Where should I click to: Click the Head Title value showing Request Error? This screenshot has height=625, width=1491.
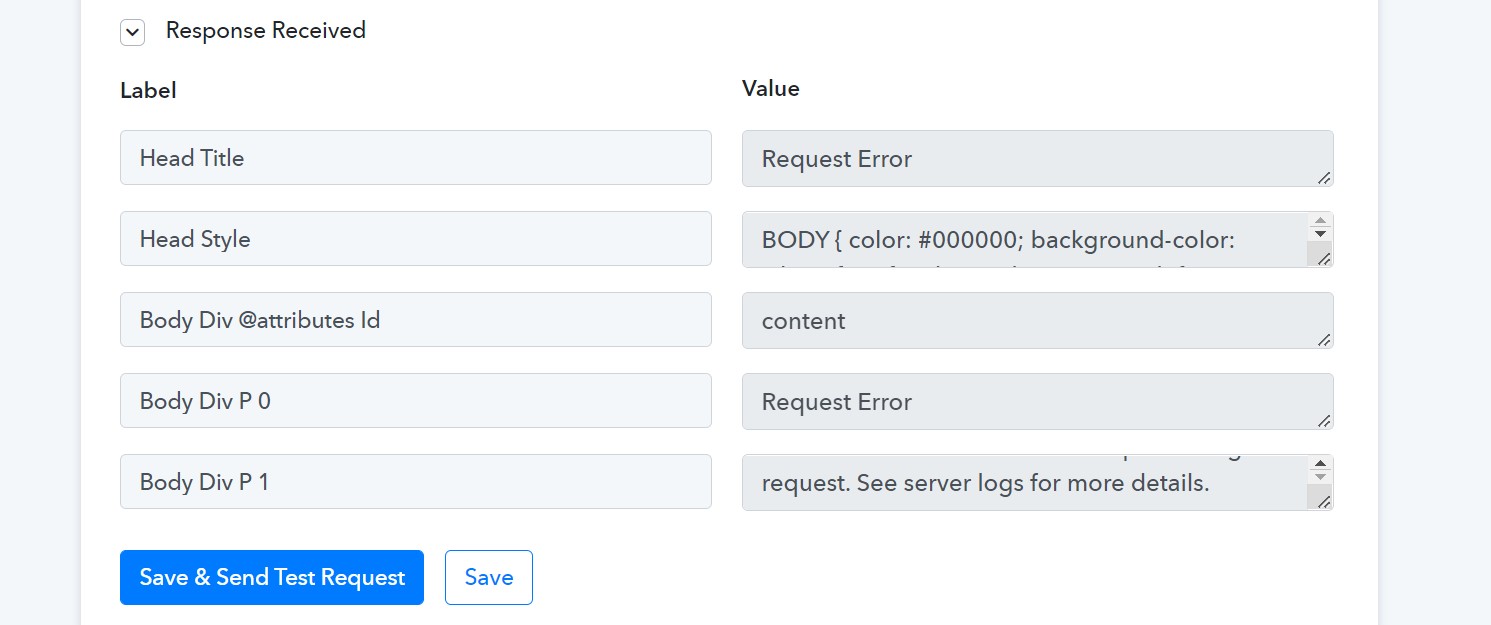[1037, 158]
